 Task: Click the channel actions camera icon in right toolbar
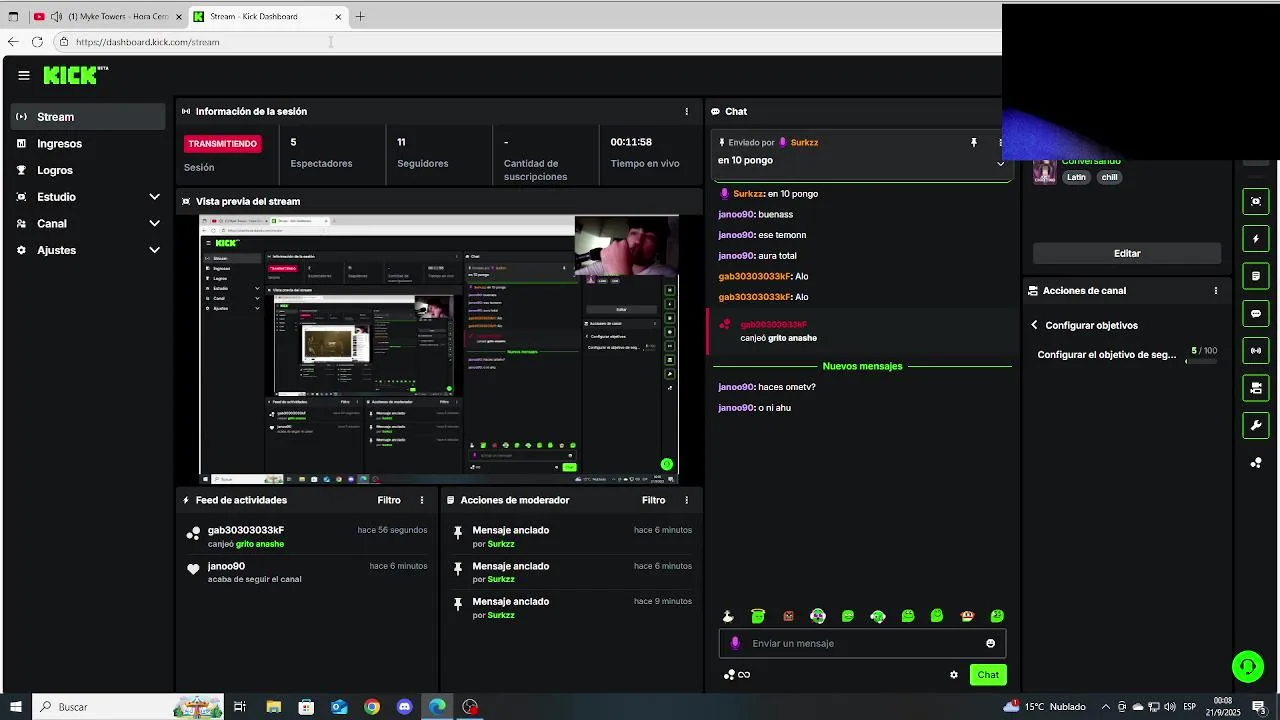click(1256, 388)
